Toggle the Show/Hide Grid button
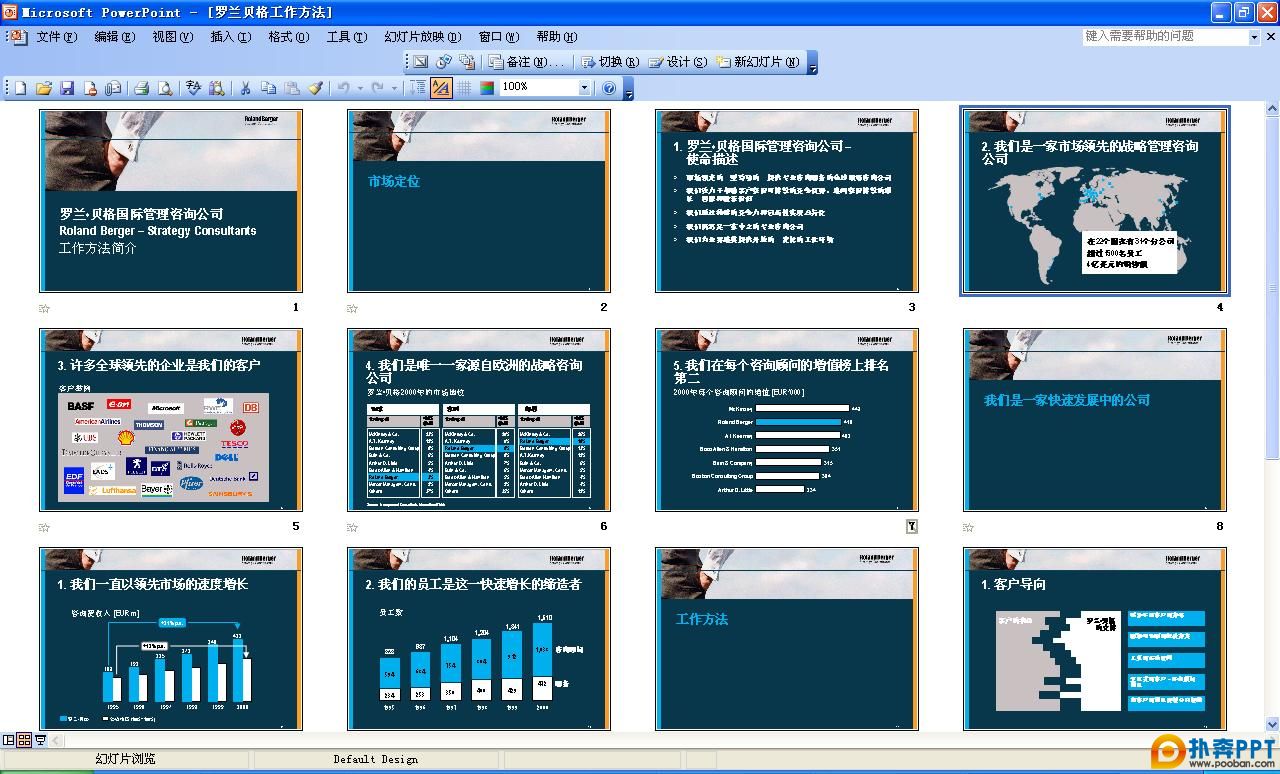1280x774 pixels. click(465, 88)
